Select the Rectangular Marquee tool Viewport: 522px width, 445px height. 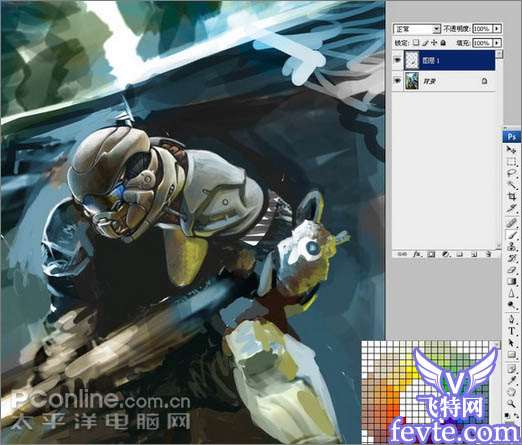[511, 162]
